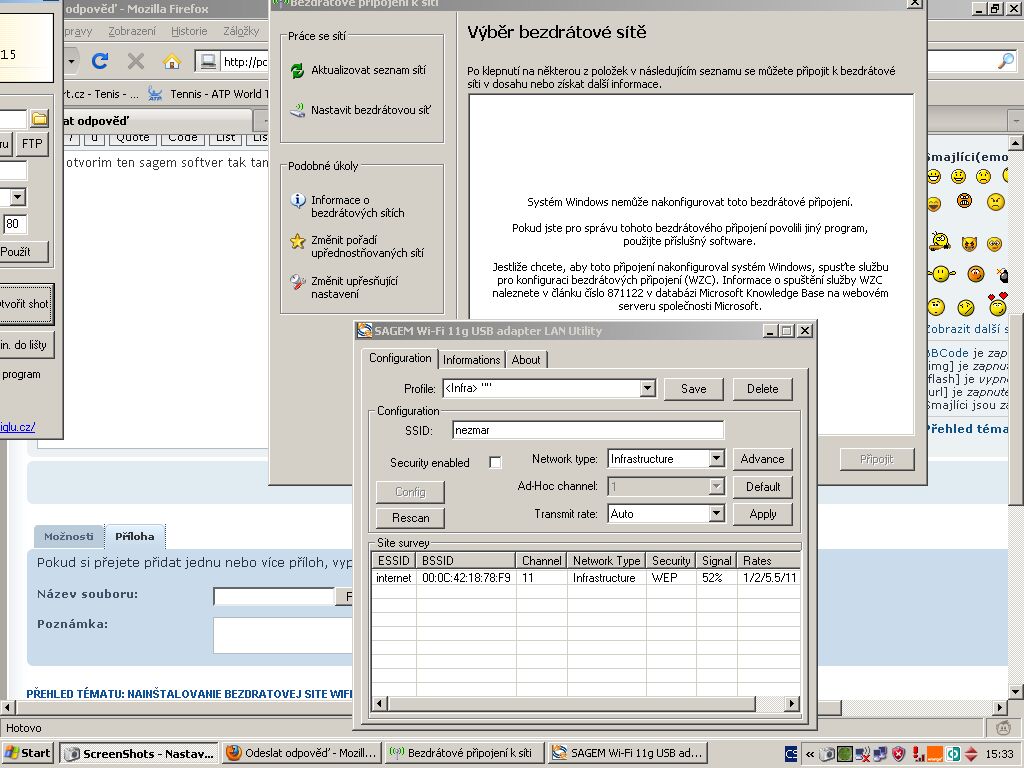Viewport: 1024px width, 768px height.
Task: Click the set up wireless network icon
Action: click(x=297, y=110)
